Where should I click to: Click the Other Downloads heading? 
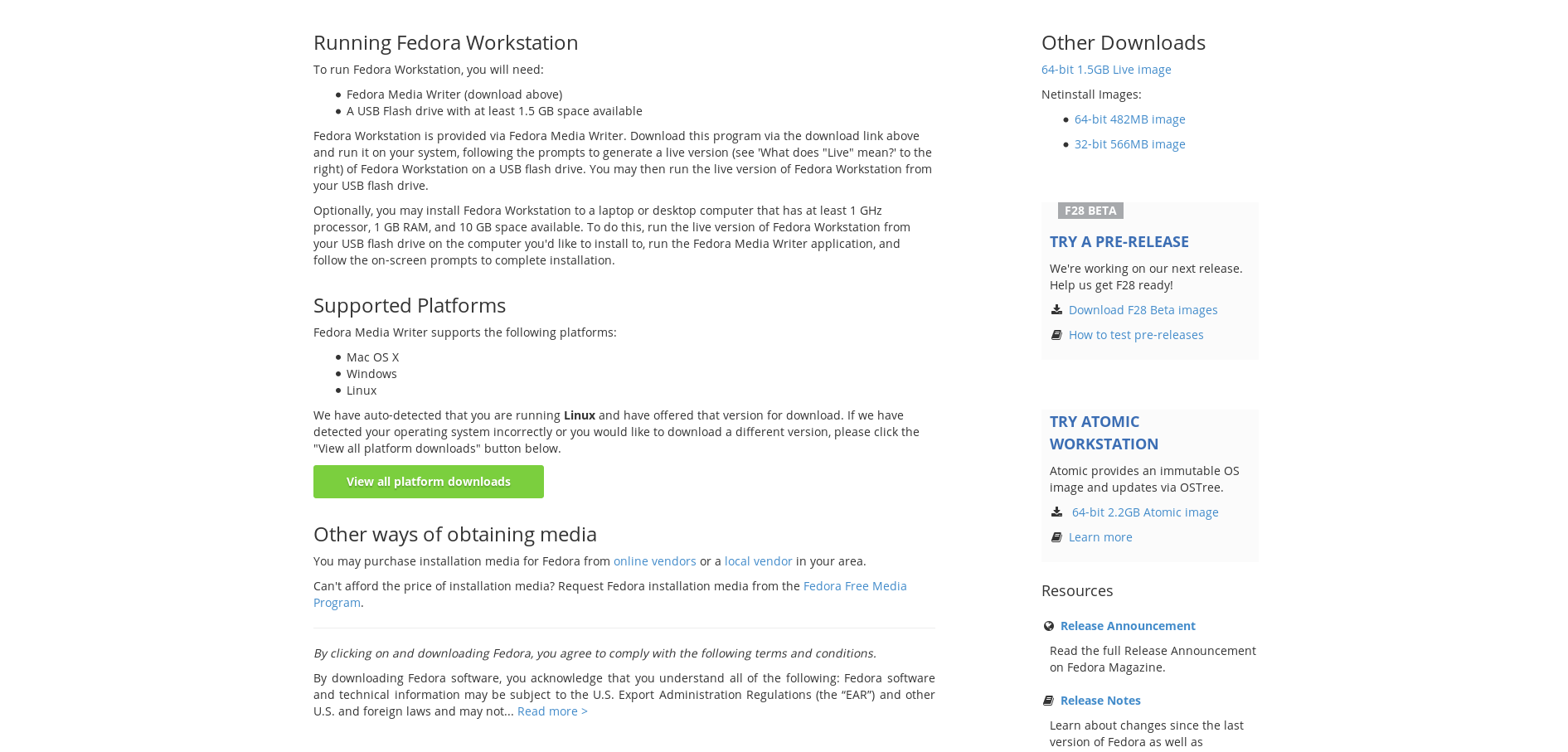tap(1124, 42)
